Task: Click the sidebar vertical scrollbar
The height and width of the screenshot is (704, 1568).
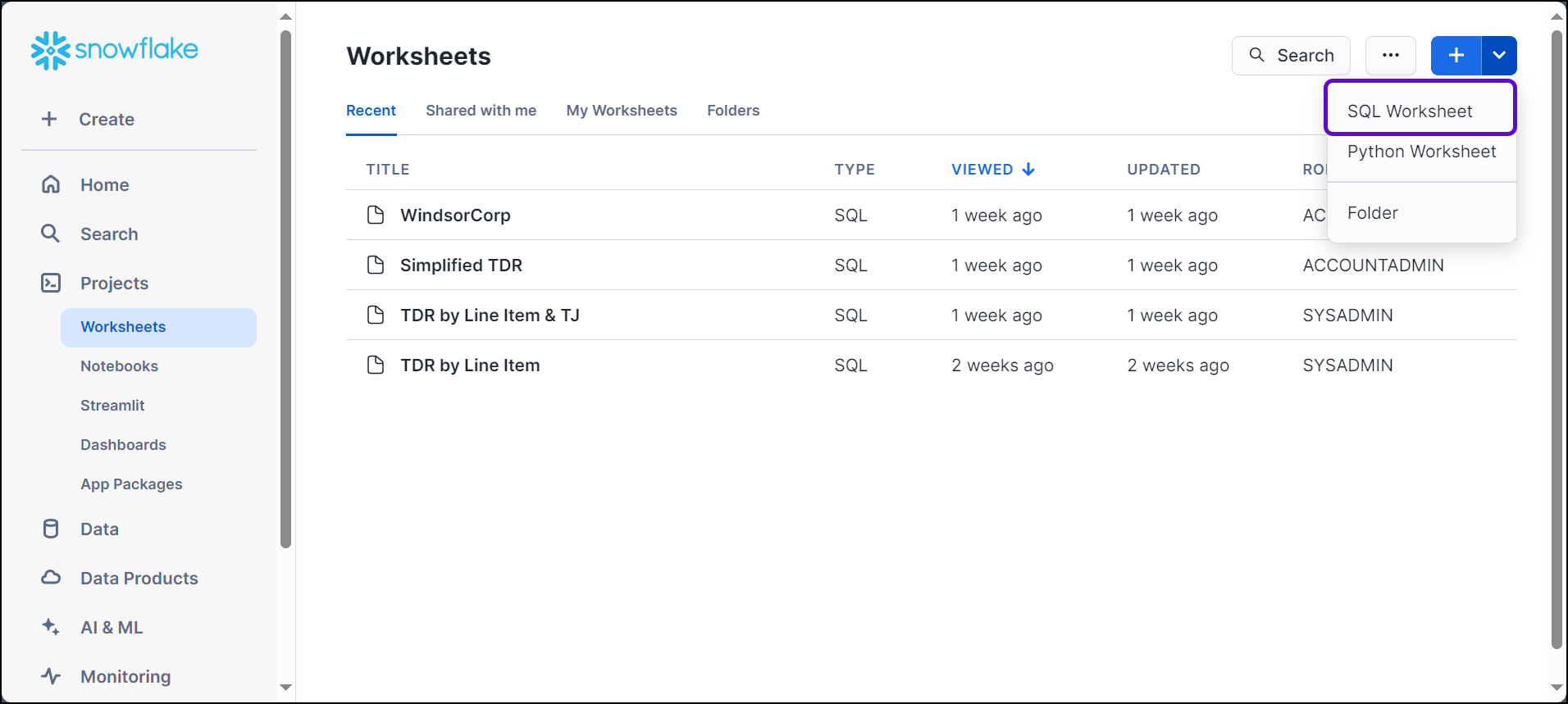Action: (x=285, y=287)
